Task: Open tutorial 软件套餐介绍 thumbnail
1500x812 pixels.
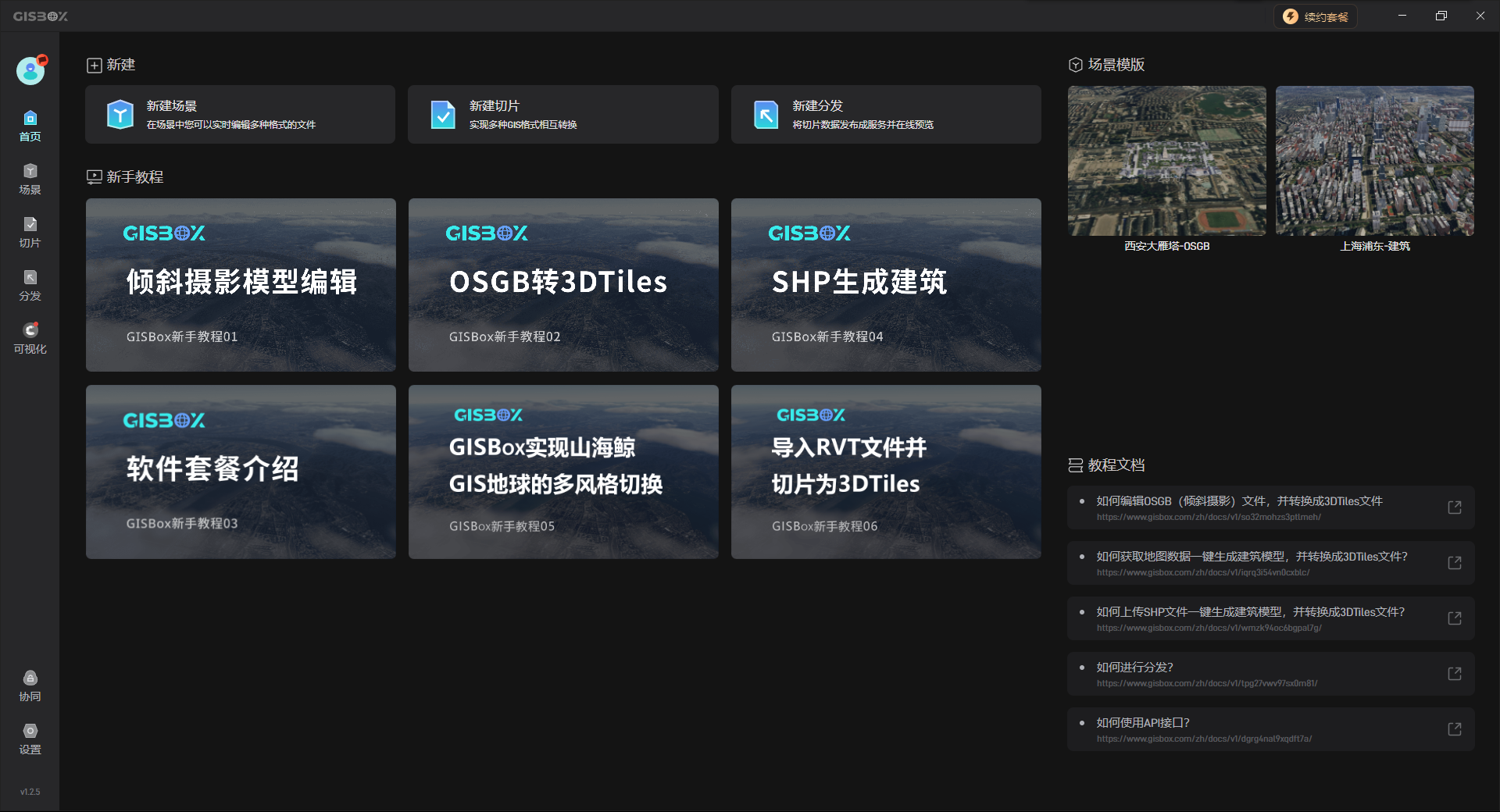Action: tap(241, 472)
